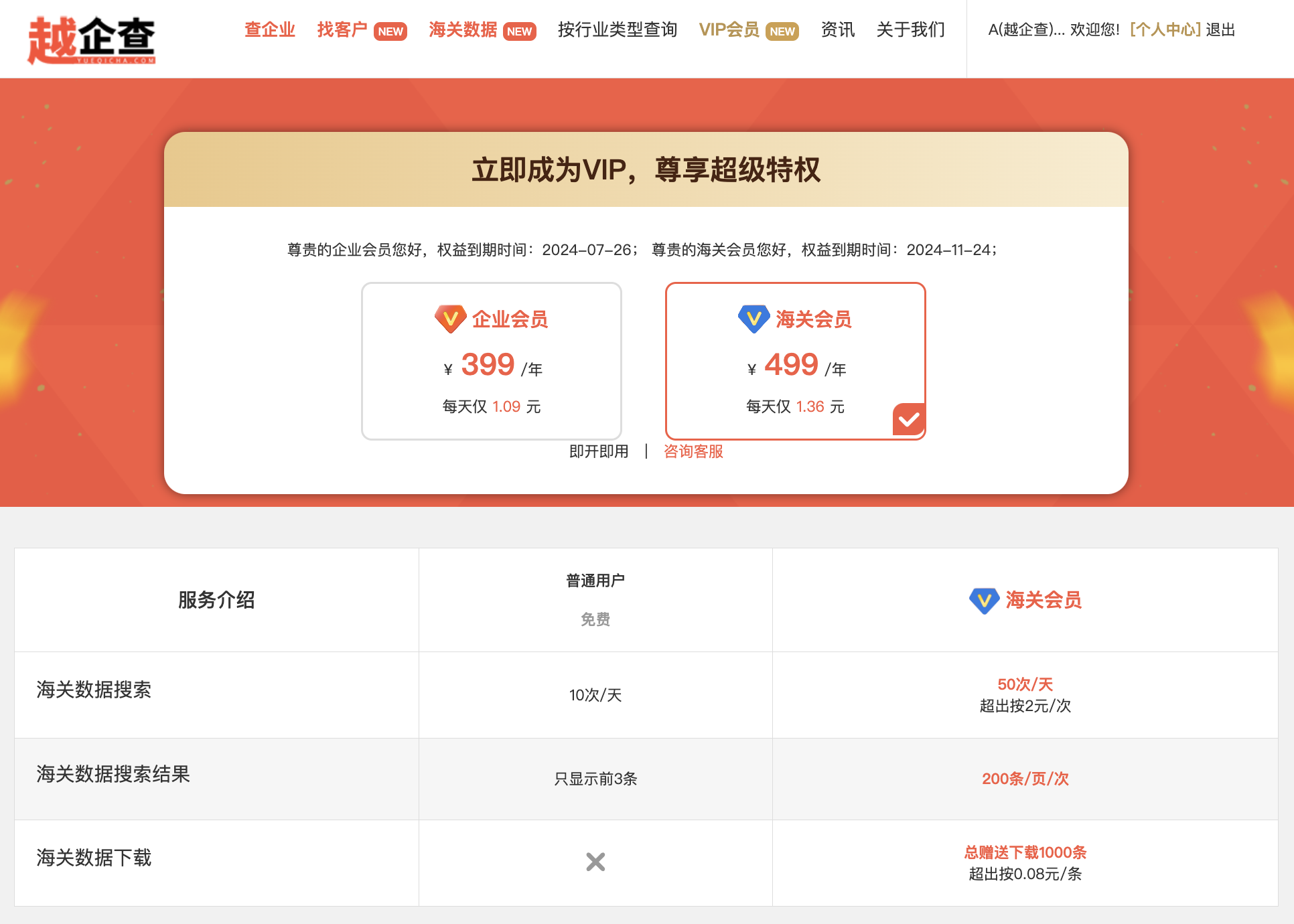Viewport: 1294px width, 924px height.
Task: Click the 50次/天 cell value
Action: (1025, 684)
